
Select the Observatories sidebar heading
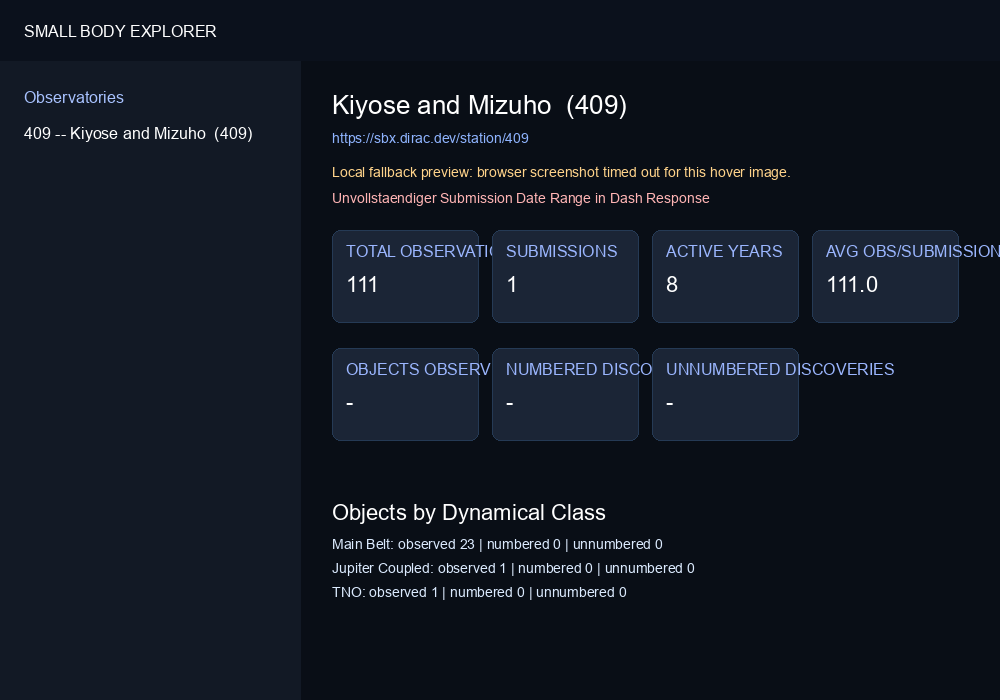[74, 98]
